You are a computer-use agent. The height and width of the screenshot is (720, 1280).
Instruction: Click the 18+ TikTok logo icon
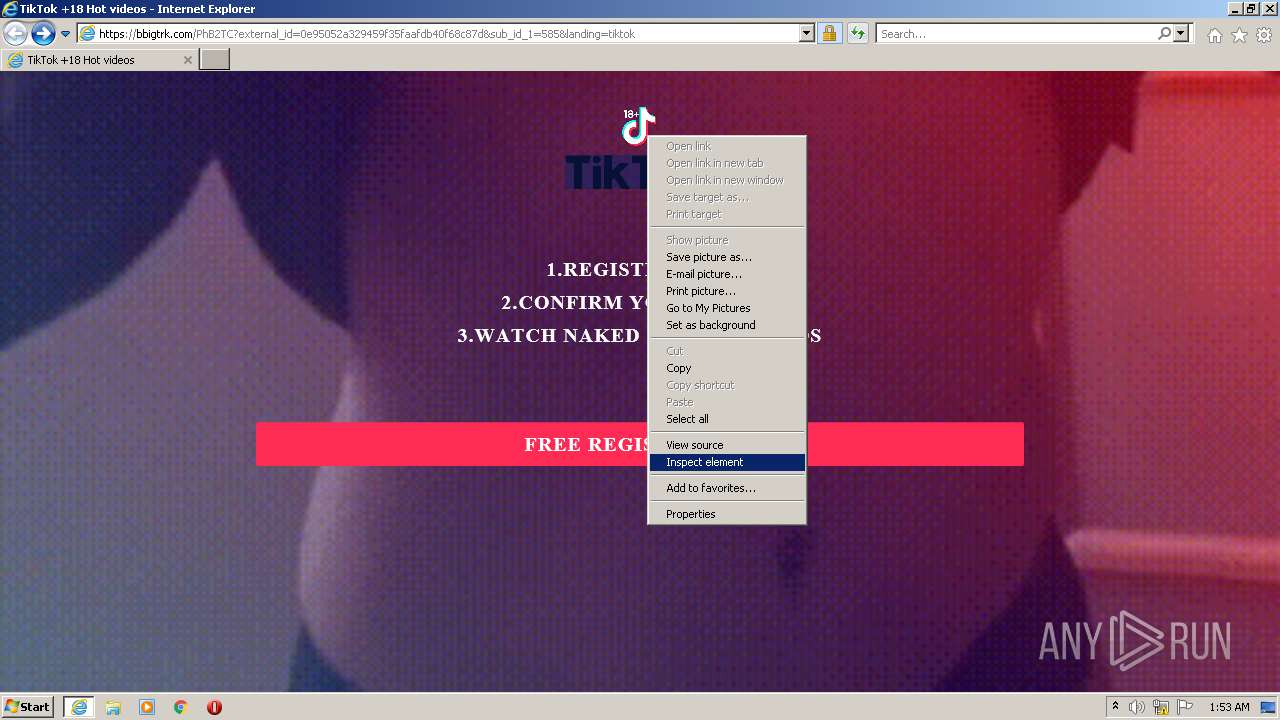point(637,126)
